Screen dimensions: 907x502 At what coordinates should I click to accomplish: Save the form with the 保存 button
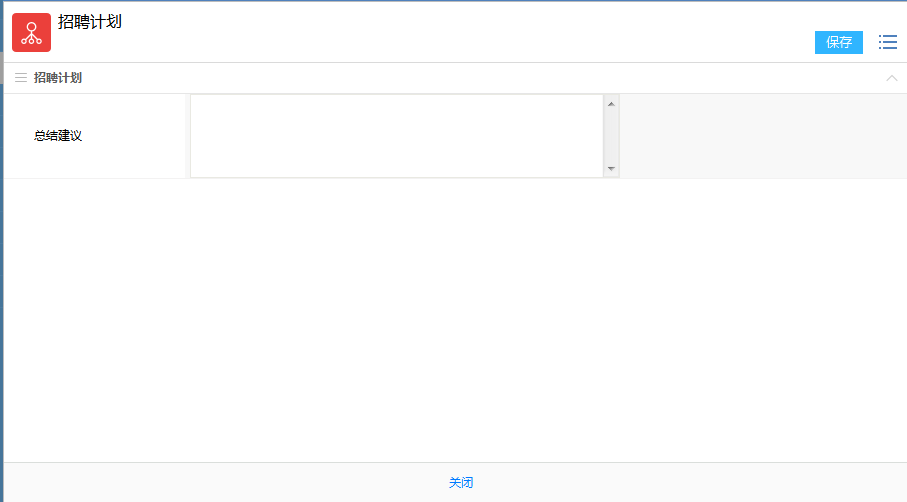(839, 42)
